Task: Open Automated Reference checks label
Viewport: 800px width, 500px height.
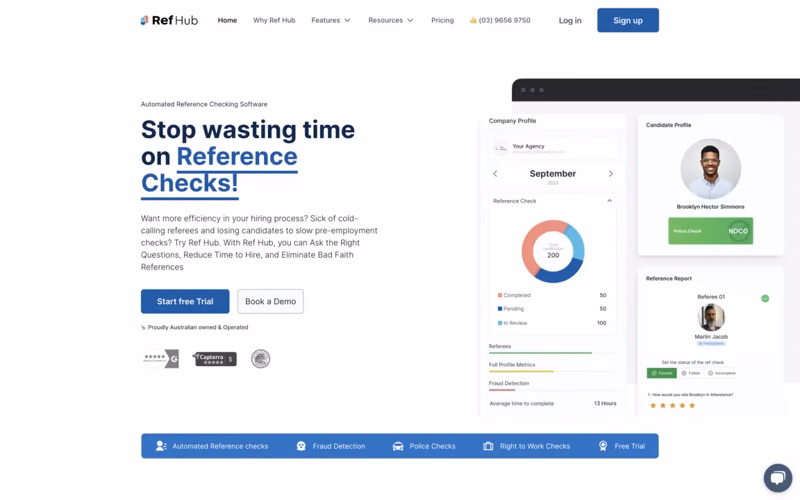Action: [x=220, y=446]
